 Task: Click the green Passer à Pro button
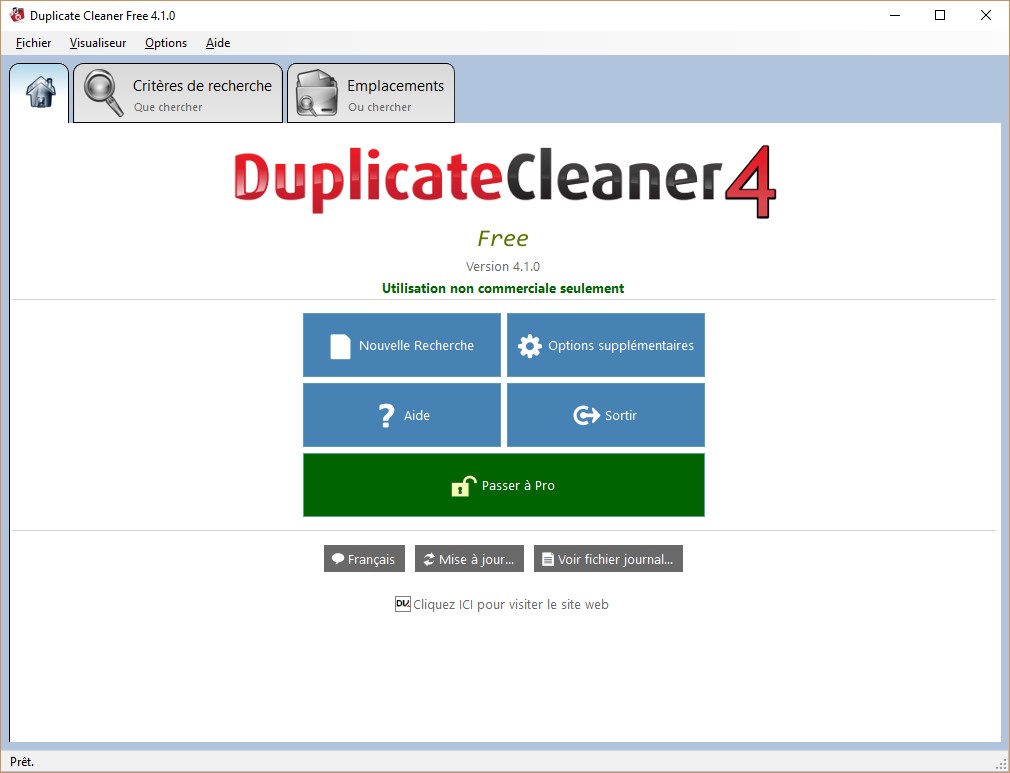click(504, 485)
